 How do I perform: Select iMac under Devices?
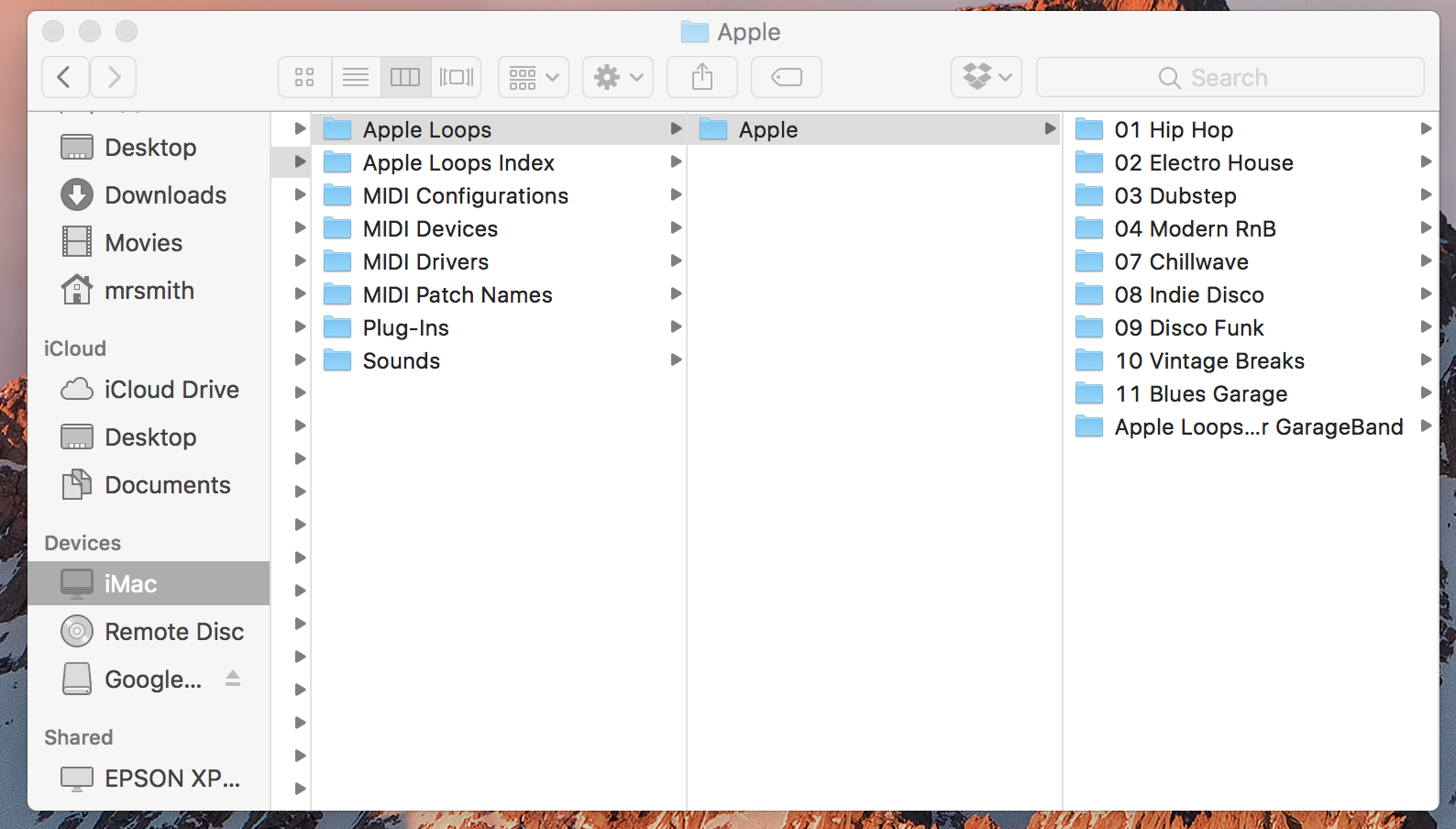149,584
